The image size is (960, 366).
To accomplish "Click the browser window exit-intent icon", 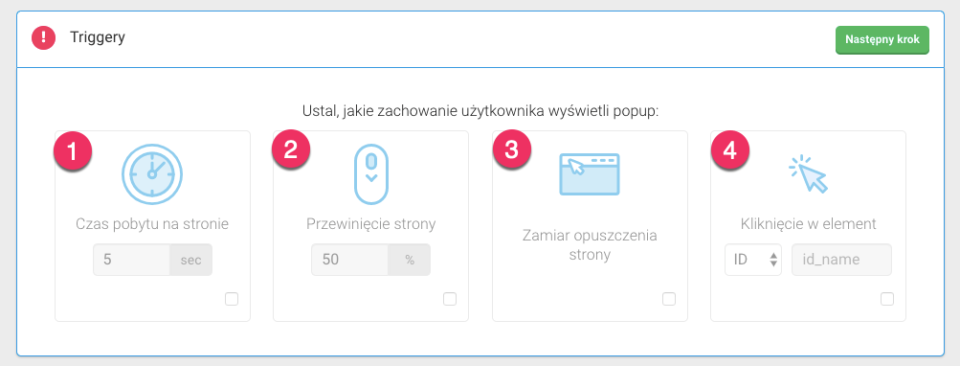I will point(590,174).
